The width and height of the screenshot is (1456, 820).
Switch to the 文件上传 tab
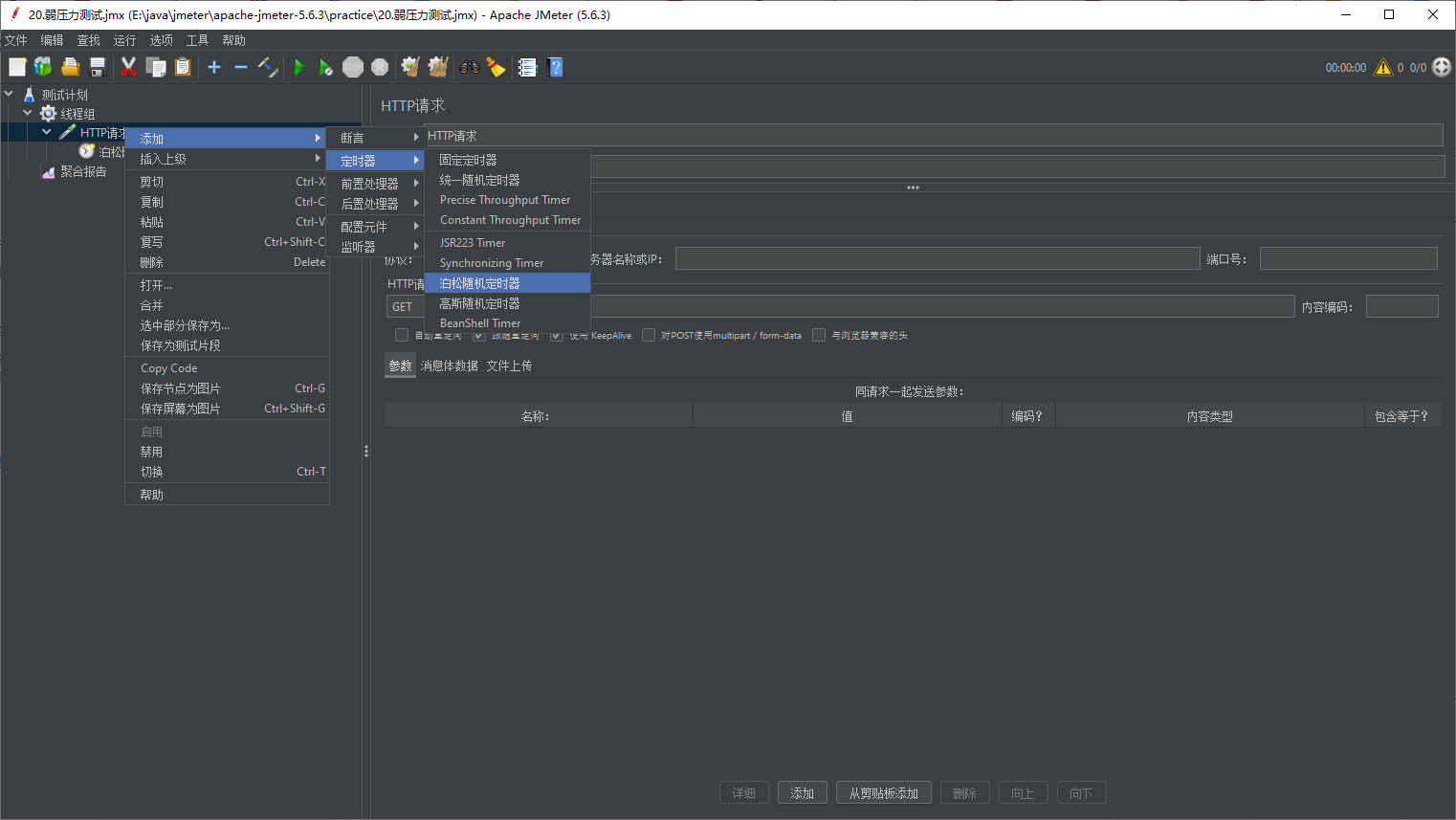(509, 366)
